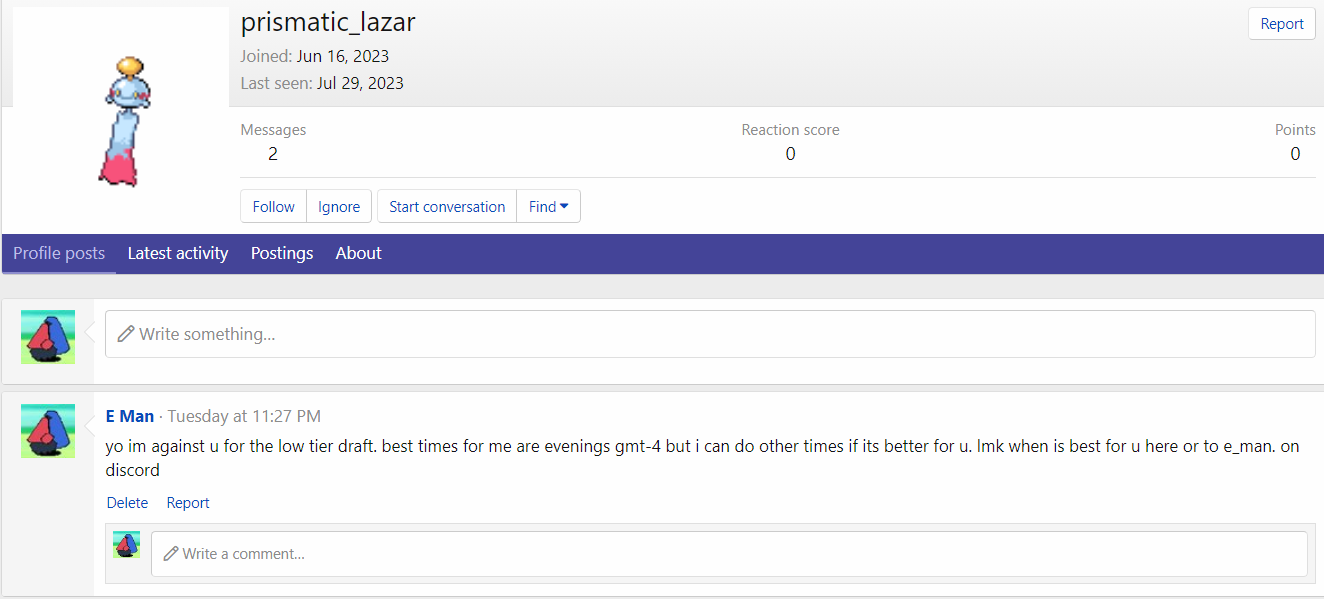Delete E Man's profile post
Screen dimensions: 1324x599
coord(127,503)
